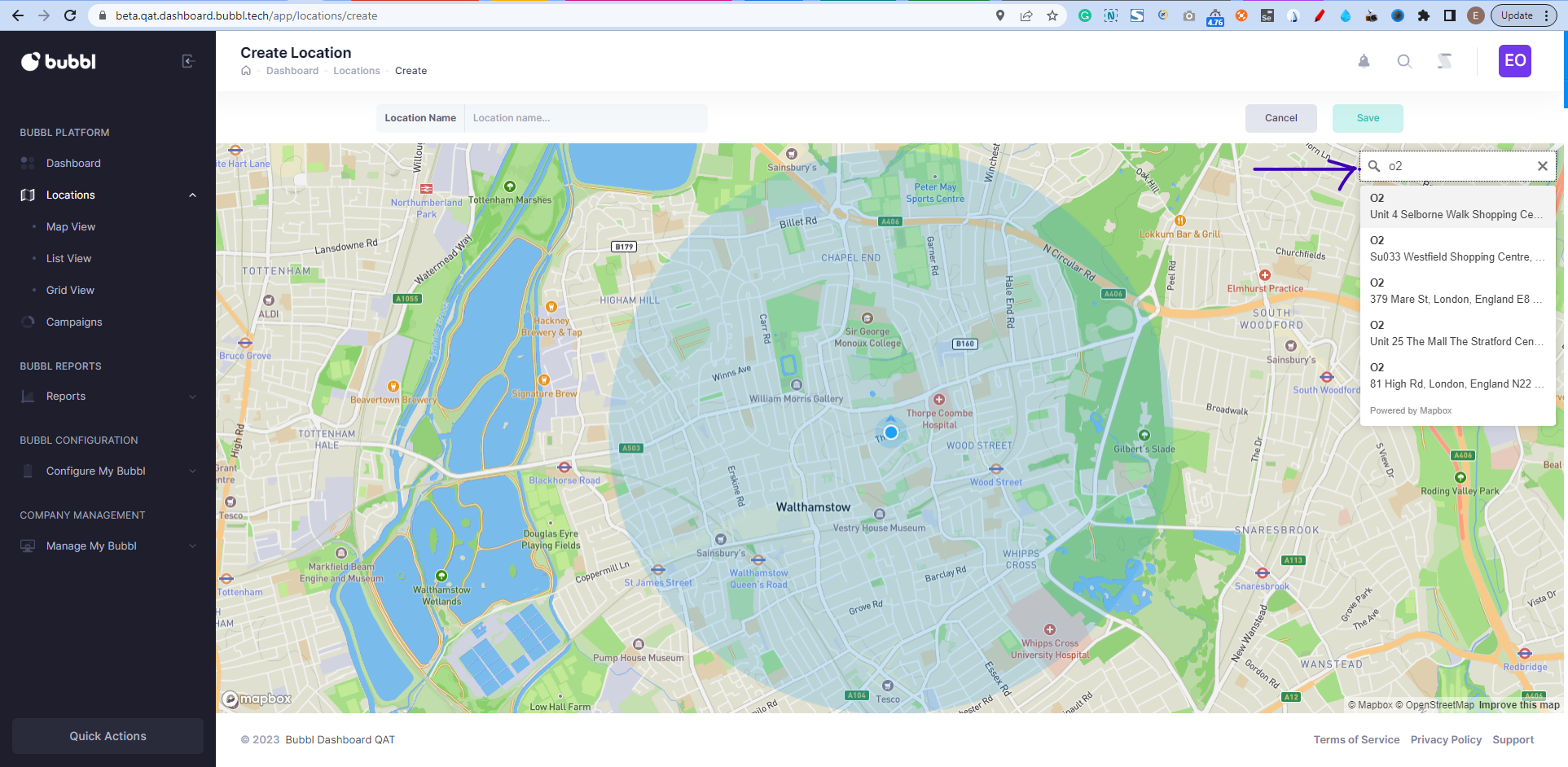
Task: Reload the page
Action: tap(70, 15)
